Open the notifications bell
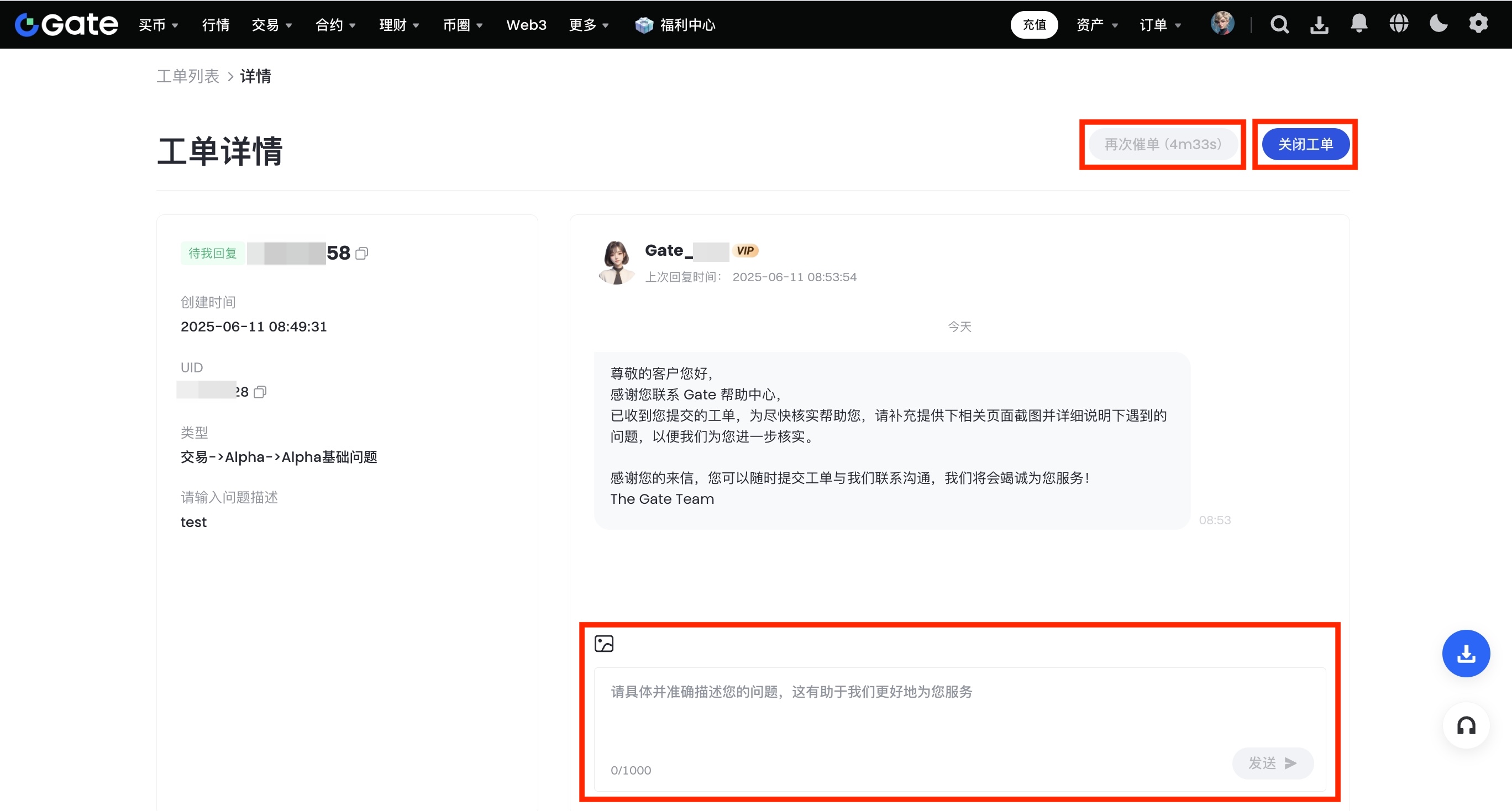The height and width of the screenshot is (811, 1512). pos(1359,23)
